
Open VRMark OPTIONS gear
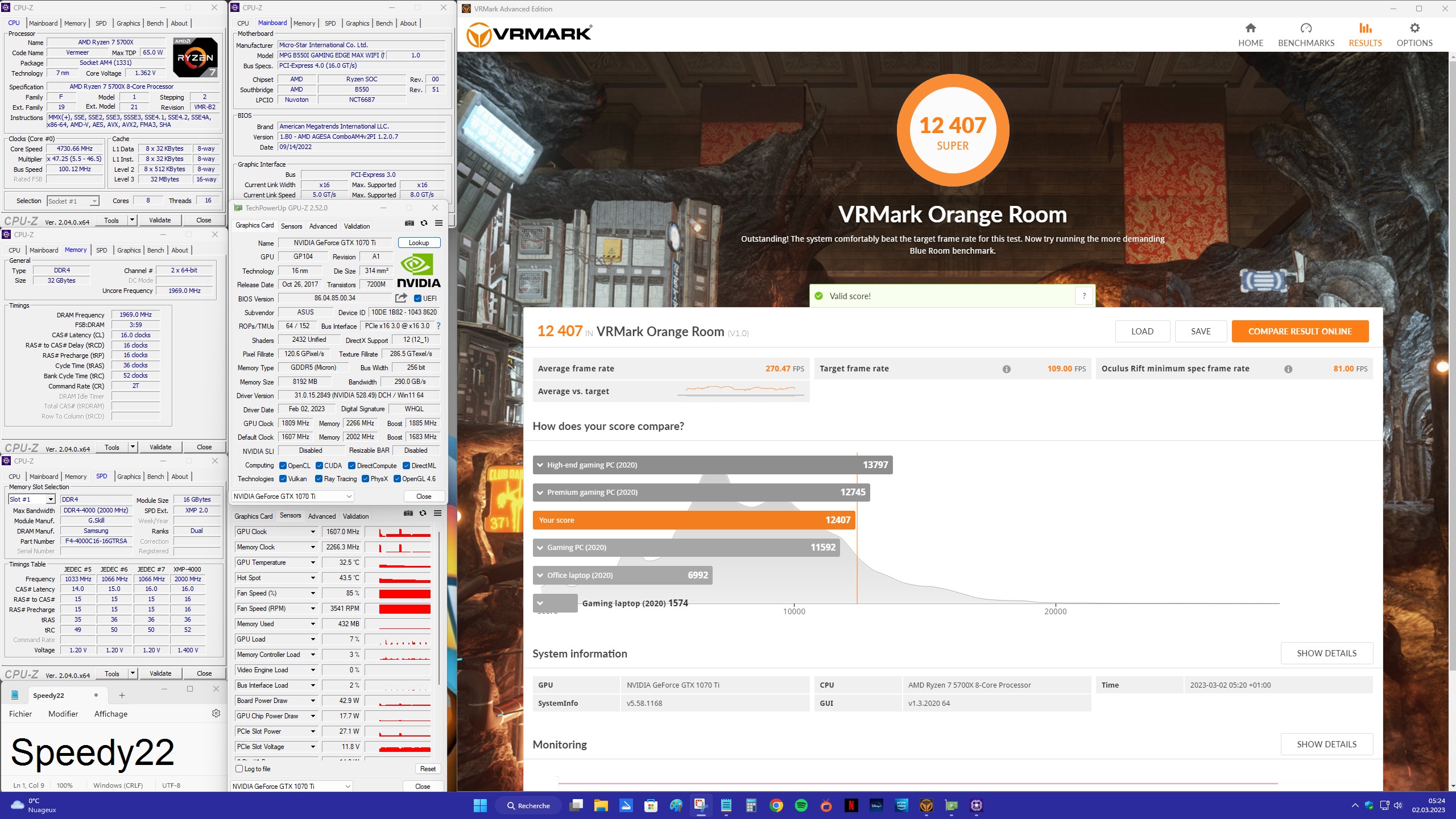pyautogui.click(x=1414, y=35)
